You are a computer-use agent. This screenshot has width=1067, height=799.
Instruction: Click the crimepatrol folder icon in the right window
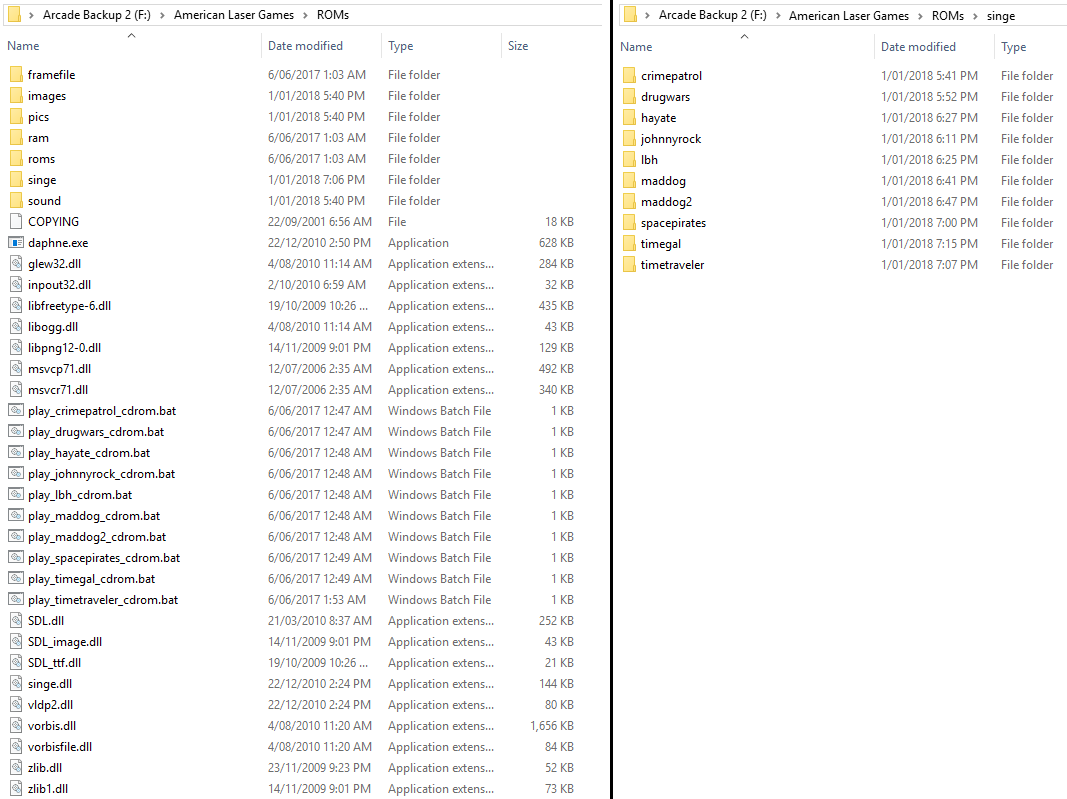point(629,76)
